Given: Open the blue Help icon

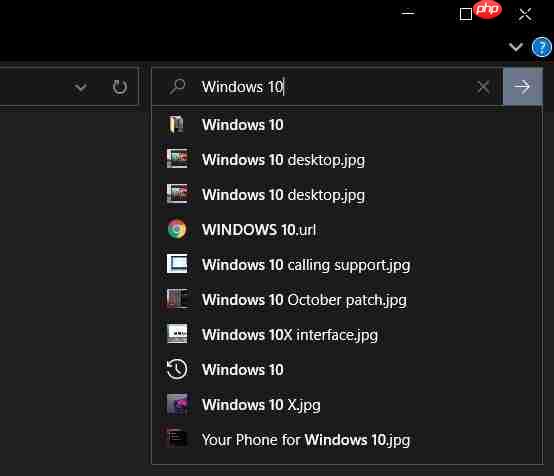Looking at the screenshot, I should pos(542,47).
